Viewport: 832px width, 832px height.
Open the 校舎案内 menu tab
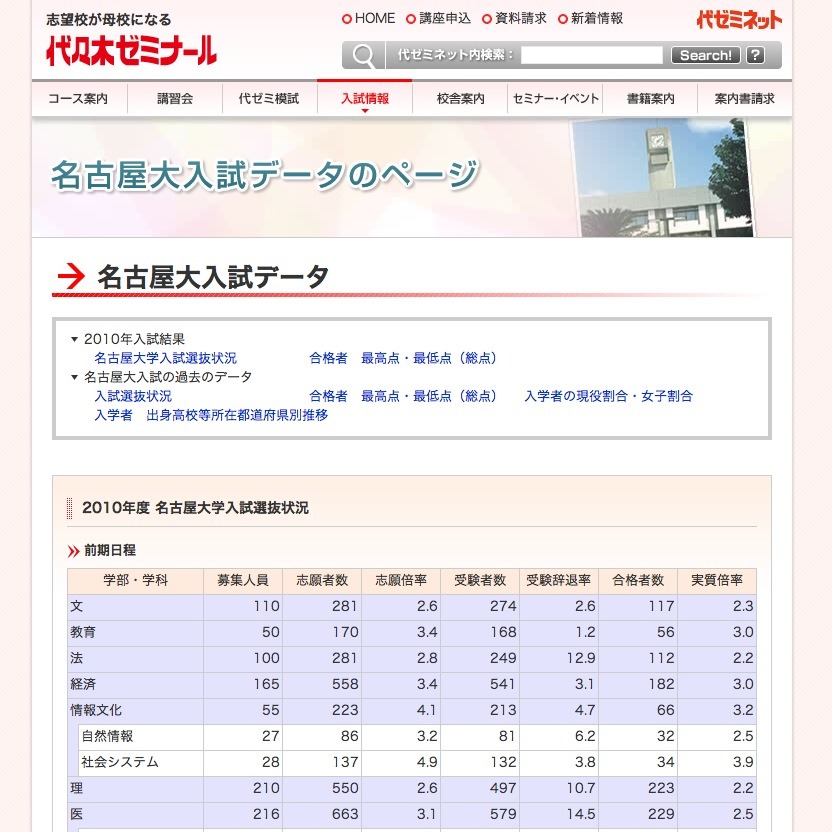[x=460, y=98]
